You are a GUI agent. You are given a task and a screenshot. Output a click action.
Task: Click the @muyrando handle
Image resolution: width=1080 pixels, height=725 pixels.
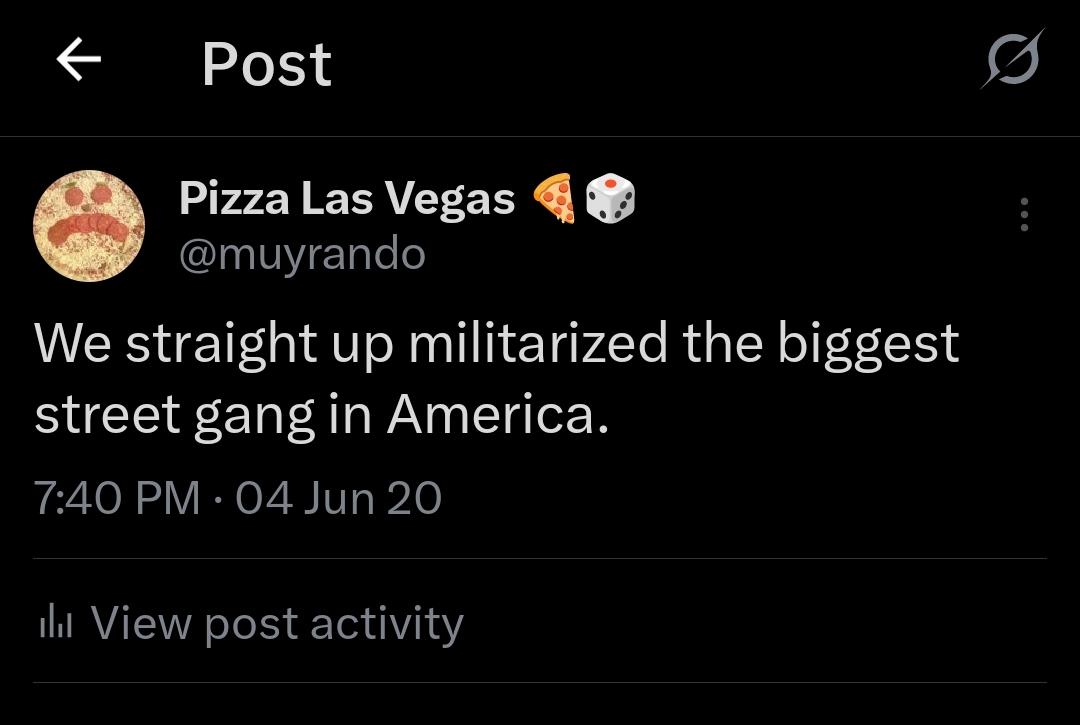click(302, 255)
